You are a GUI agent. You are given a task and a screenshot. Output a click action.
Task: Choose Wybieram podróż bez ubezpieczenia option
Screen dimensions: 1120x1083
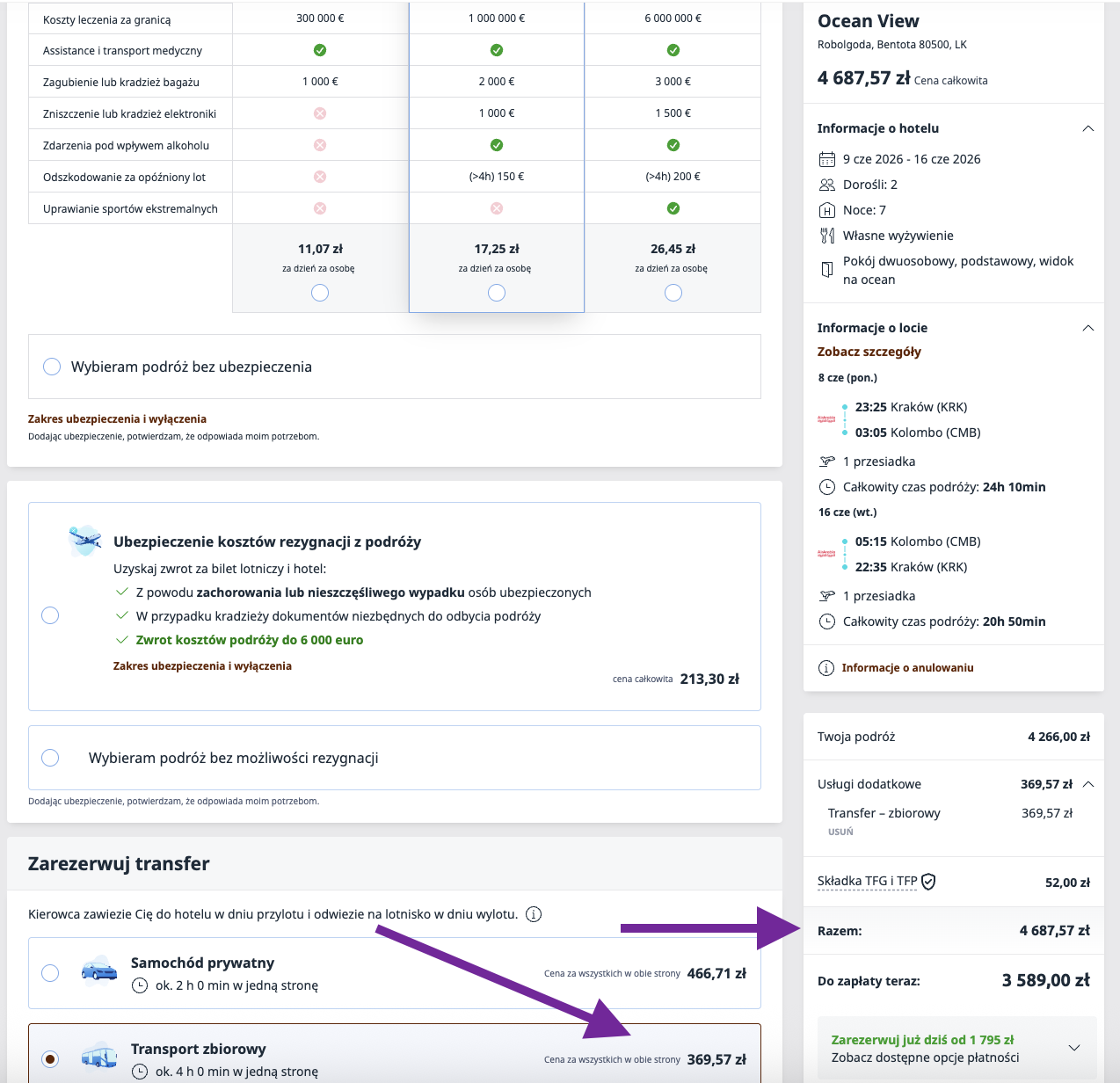point(52,367)
